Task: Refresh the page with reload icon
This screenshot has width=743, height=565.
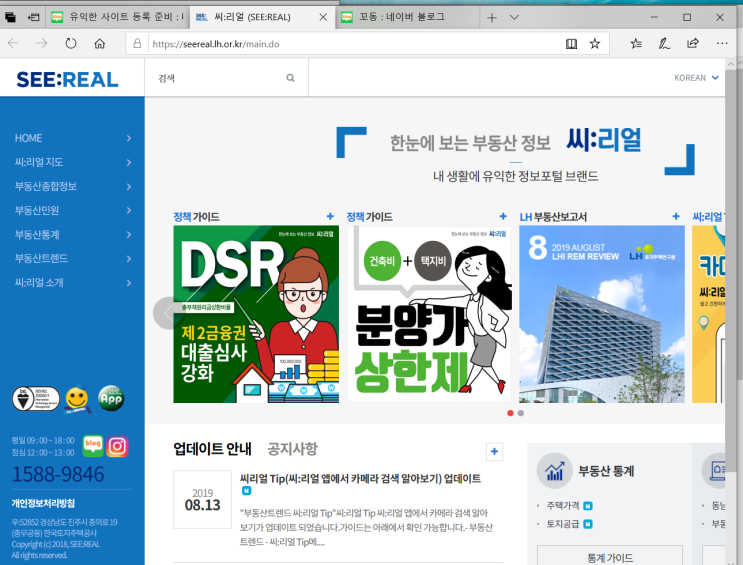Action: tap(71, 44)
